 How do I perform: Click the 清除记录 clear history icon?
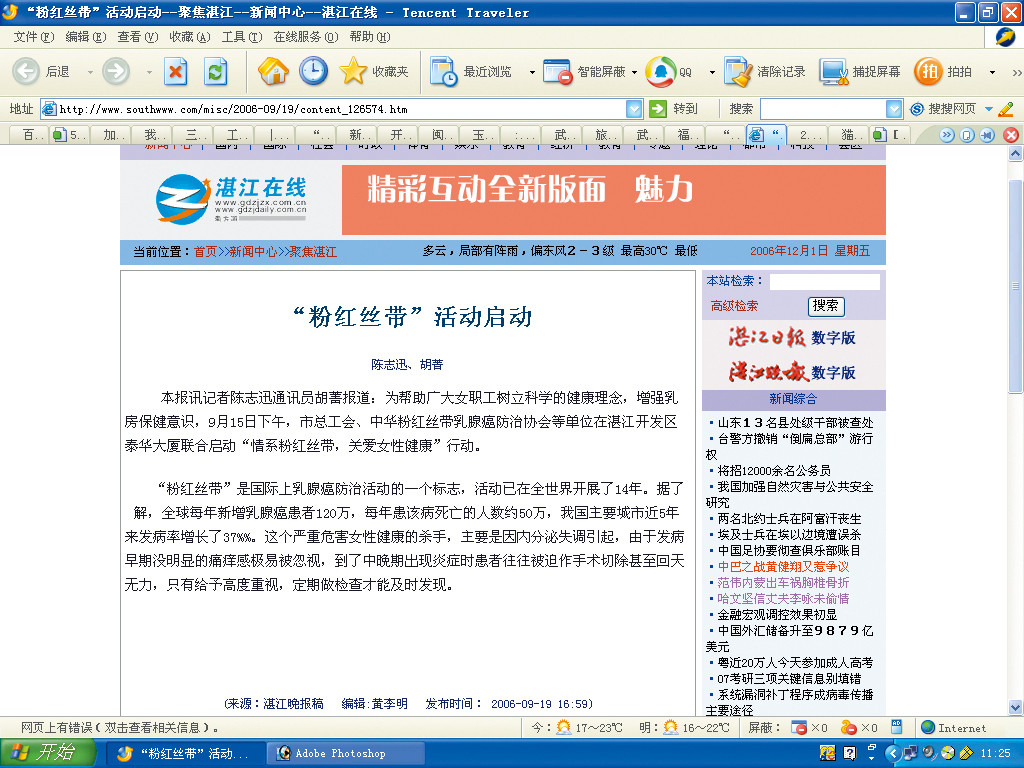click(x=764, y=71)
